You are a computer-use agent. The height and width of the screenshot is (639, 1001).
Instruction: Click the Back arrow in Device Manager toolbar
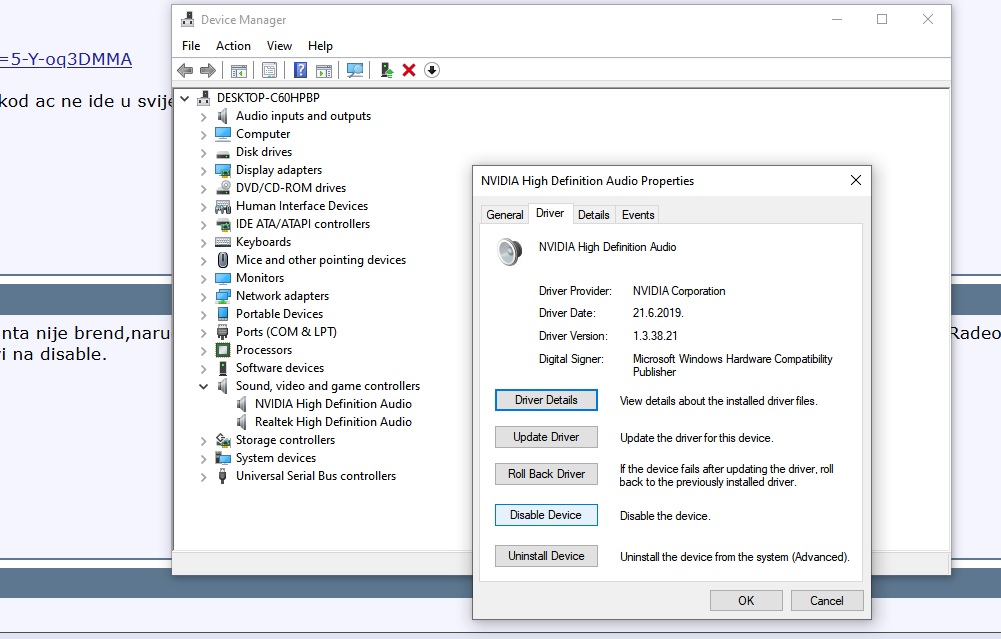[x=185, y=70]
